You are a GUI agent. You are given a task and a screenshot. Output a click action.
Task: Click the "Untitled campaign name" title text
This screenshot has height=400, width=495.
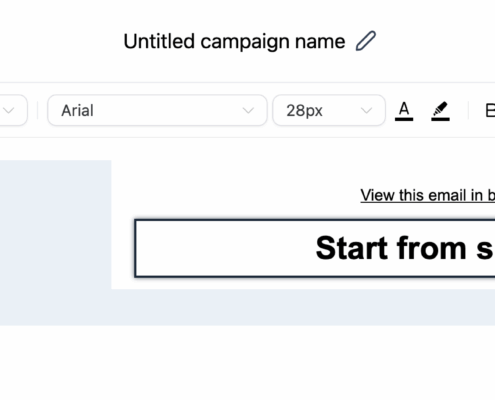[x=234, y=41]
